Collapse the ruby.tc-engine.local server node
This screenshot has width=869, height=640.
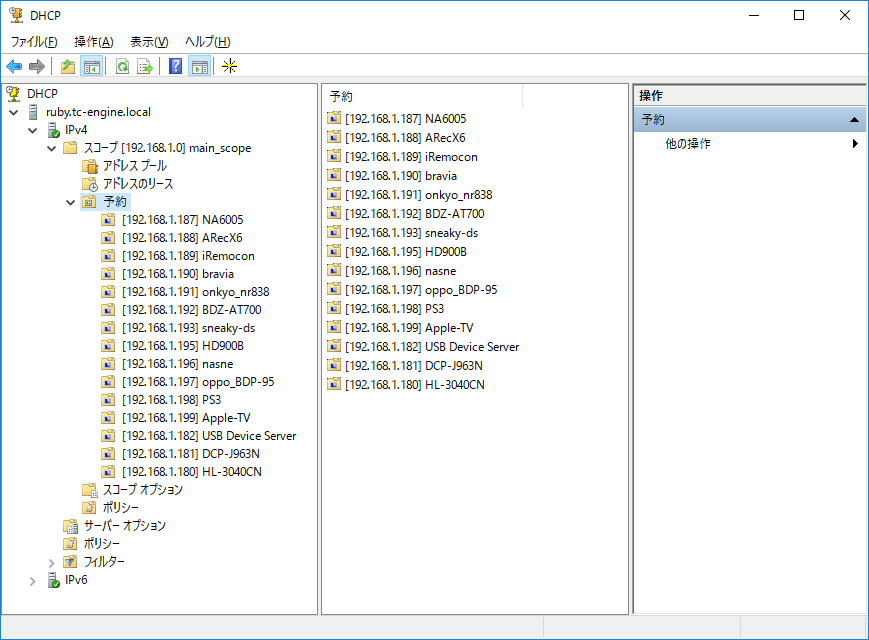tap(14, 112)
